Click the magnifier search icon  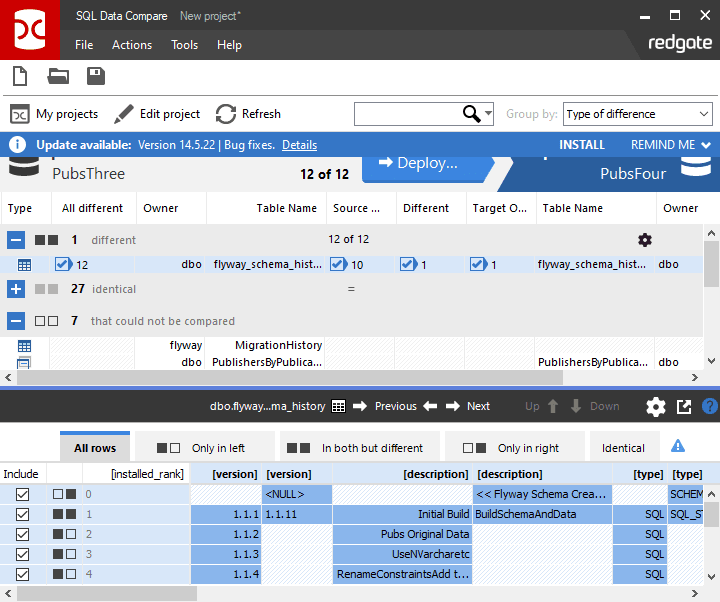coord(471,113)
